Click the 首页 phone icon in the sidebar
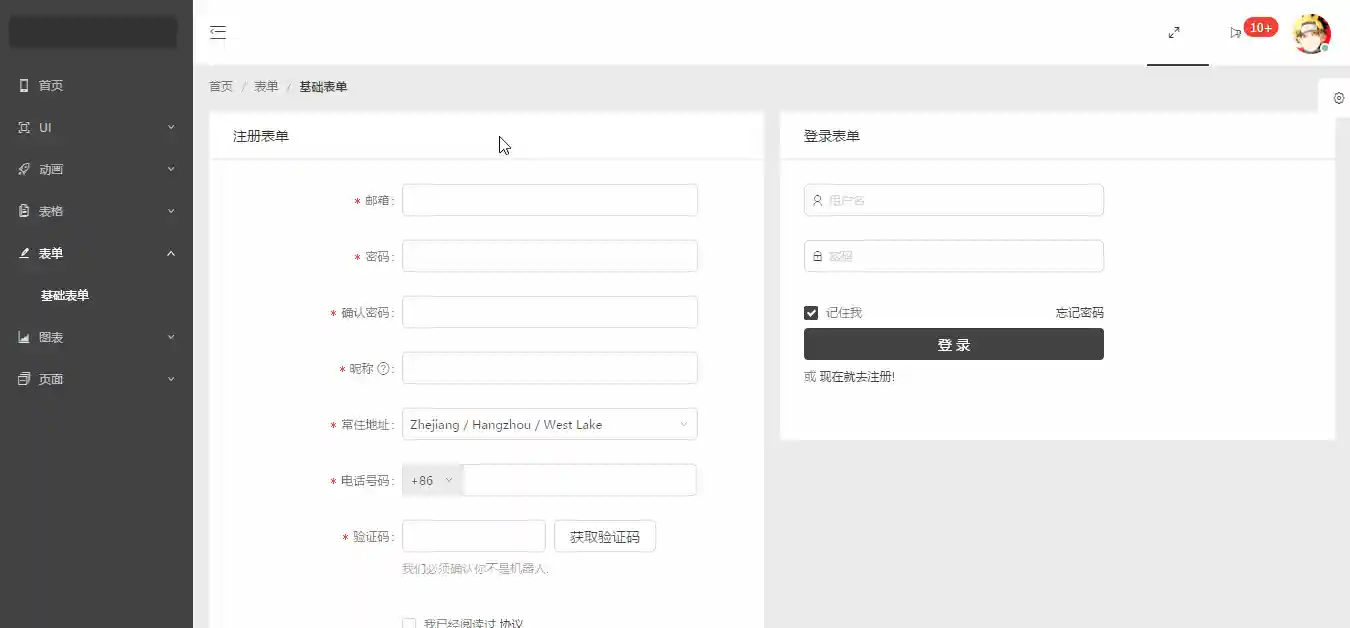 point(24,86)
